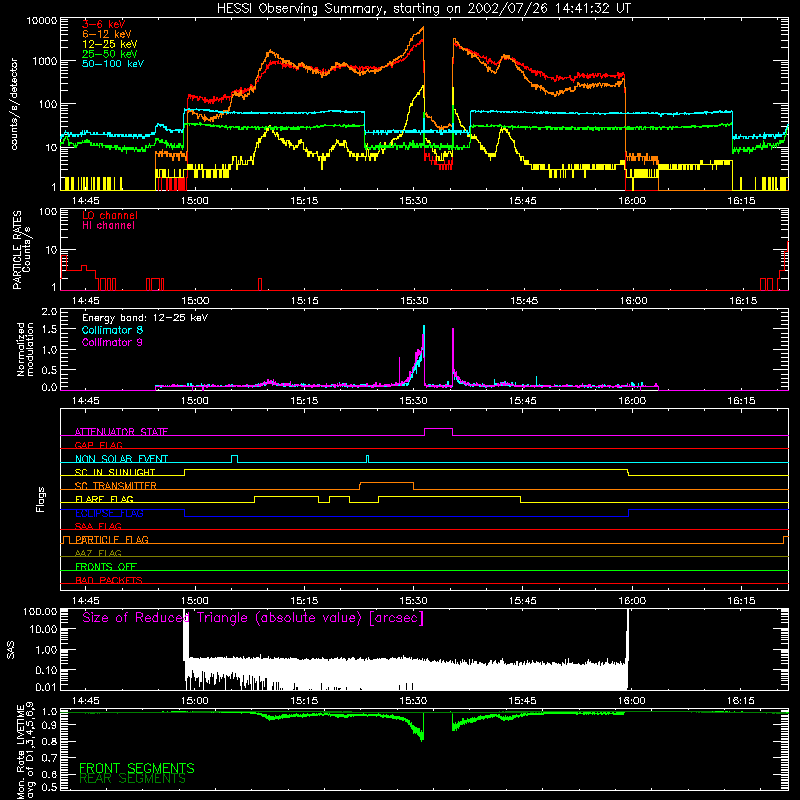Click the 0.9 tick on livetime plot
The height and width of the screenshot is (800, 800).
pyautogui.click(x=48, y=725)
